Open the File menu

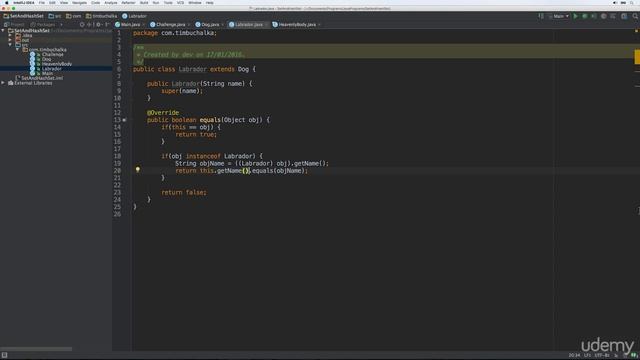(x=42, y=2)
